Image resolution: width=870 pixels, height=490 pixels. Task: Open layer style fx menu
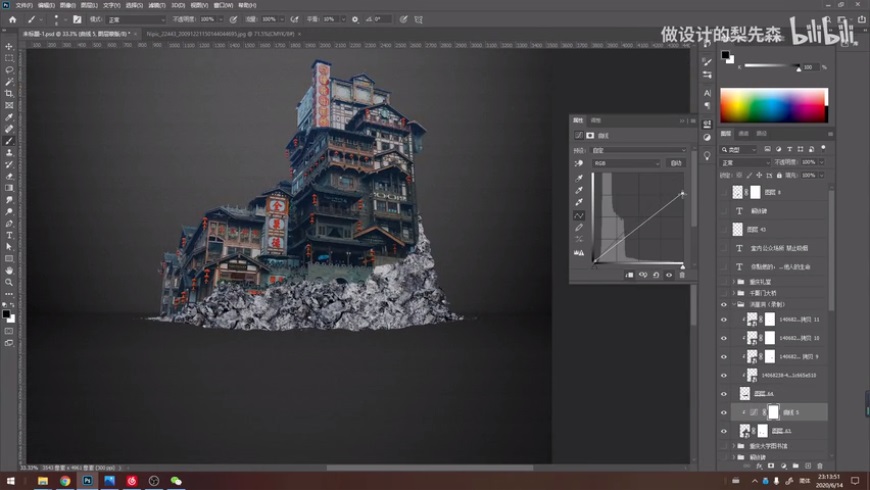click(758, 466)
